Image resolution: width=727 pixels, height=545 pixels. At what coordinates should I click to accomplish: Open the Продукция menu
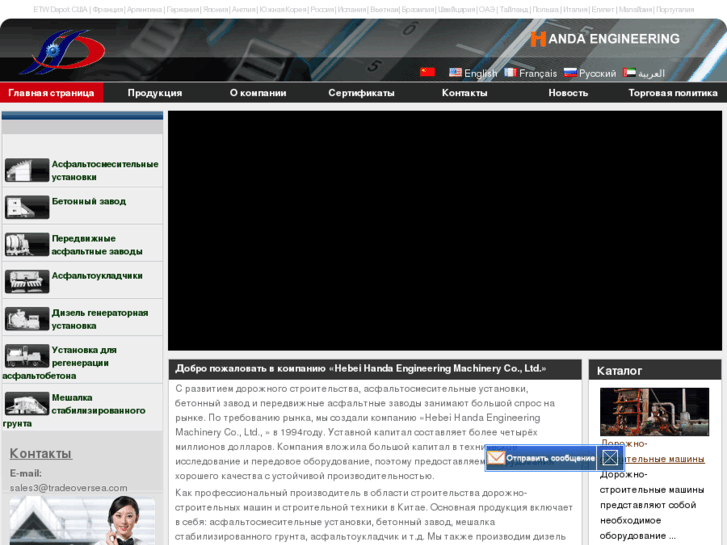click(155, 93)
